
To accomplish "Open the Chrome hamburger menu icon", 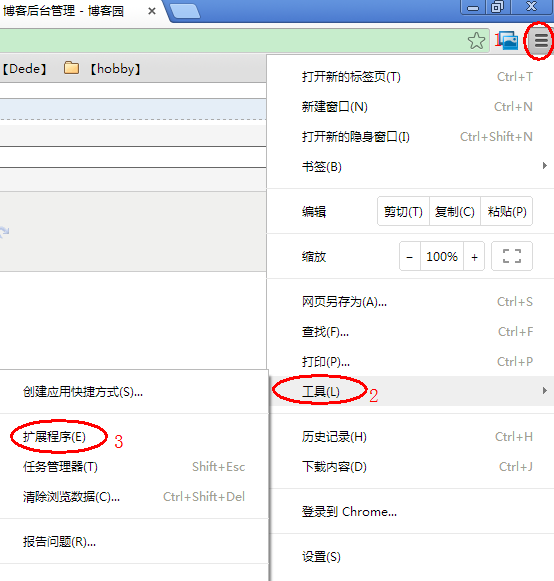I will coord(541,40).
